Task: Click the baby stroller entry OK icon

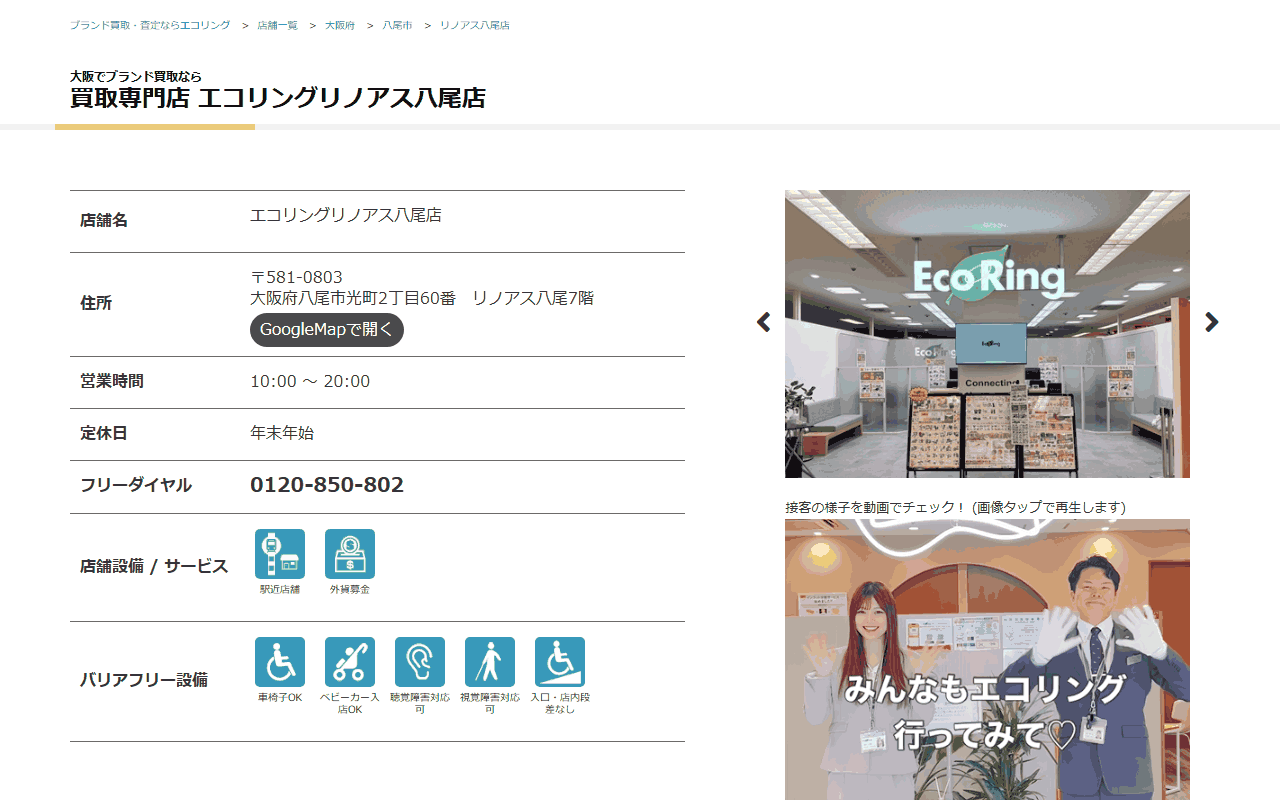Action: (x=350, y=662)
